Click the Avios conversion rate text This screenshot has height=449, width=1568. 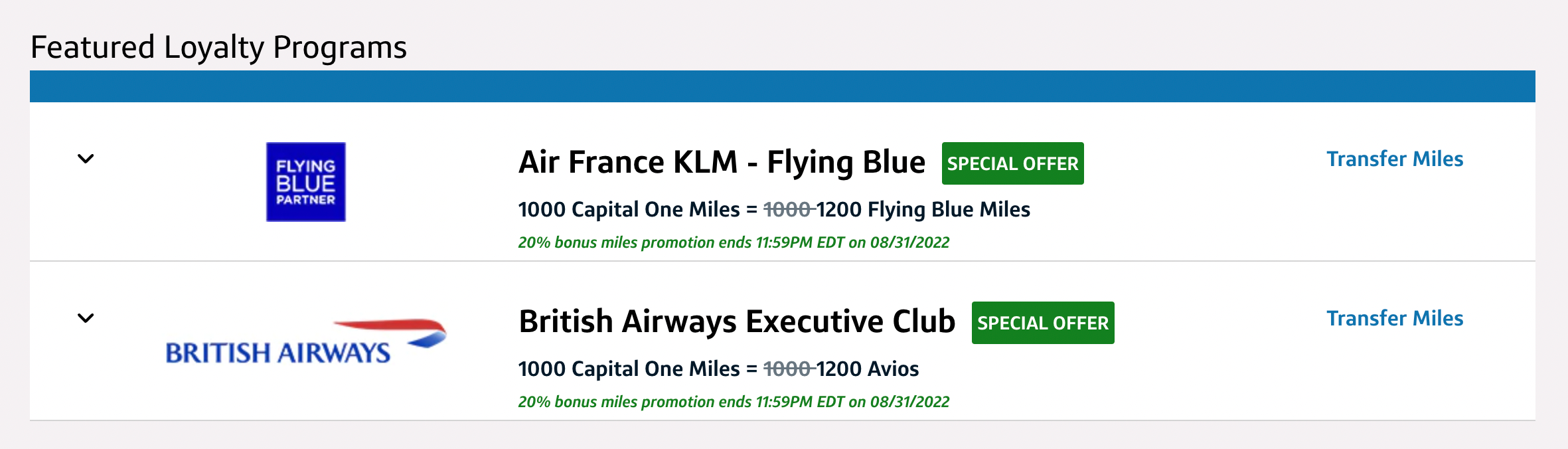[718, 369]
